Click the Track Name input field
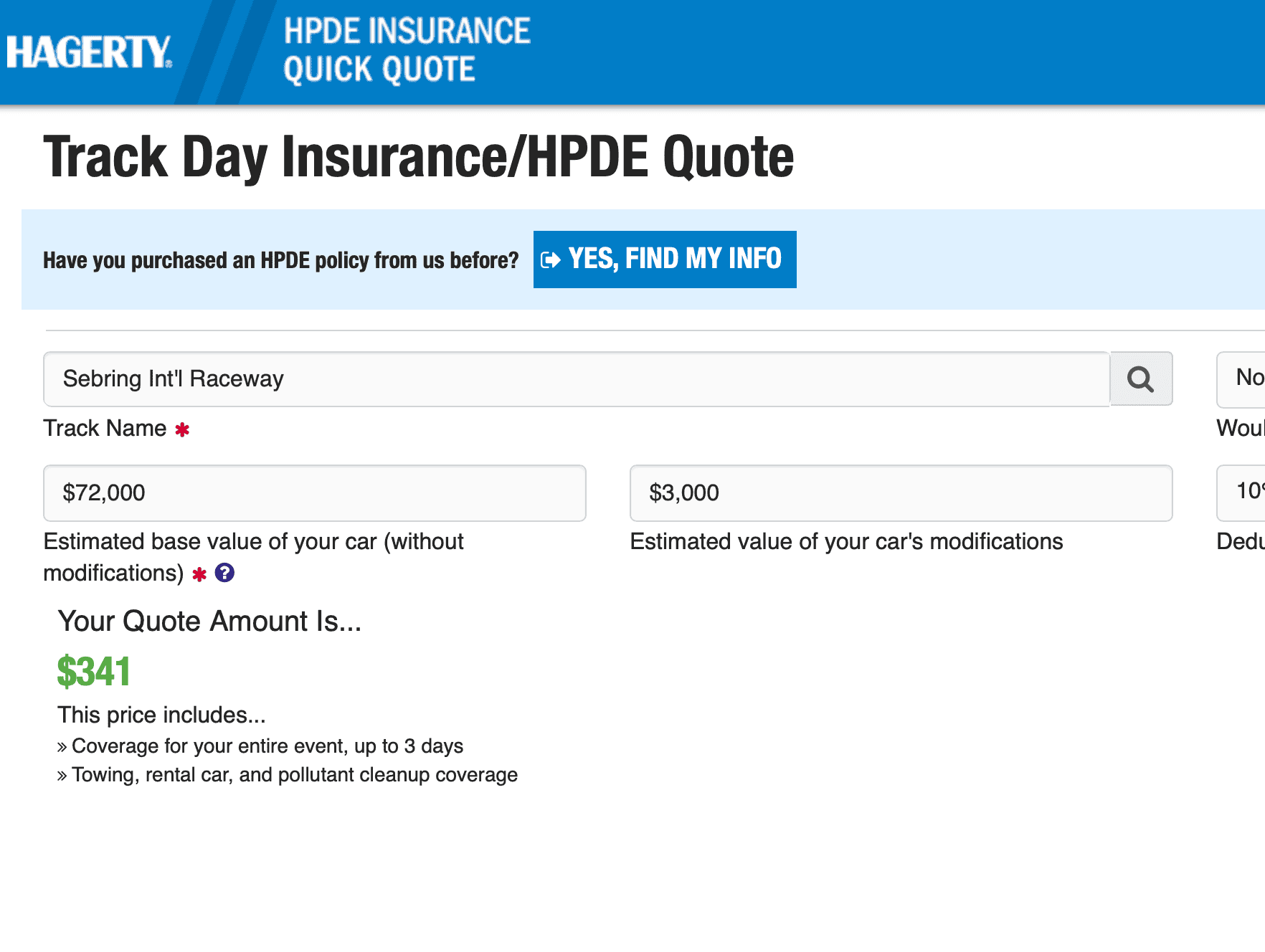Screen dimensions: 1265x952 click(x=577, y=379)
